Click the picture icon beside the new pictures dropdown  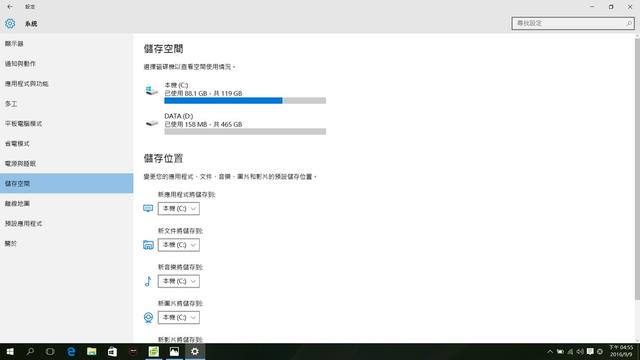click(x=148, y=317)
